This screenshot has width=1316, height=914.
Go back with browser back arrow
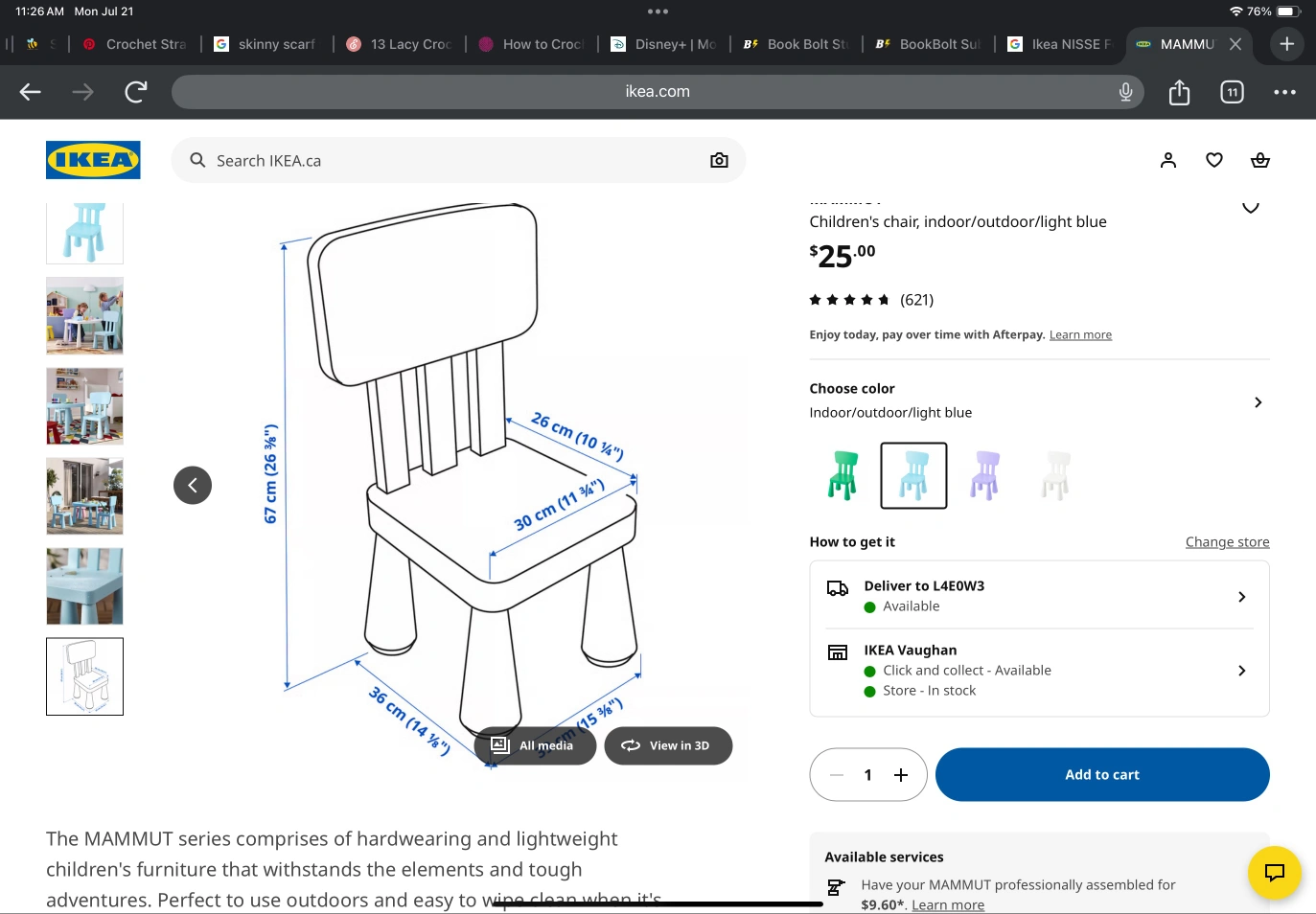coord(31,92)
